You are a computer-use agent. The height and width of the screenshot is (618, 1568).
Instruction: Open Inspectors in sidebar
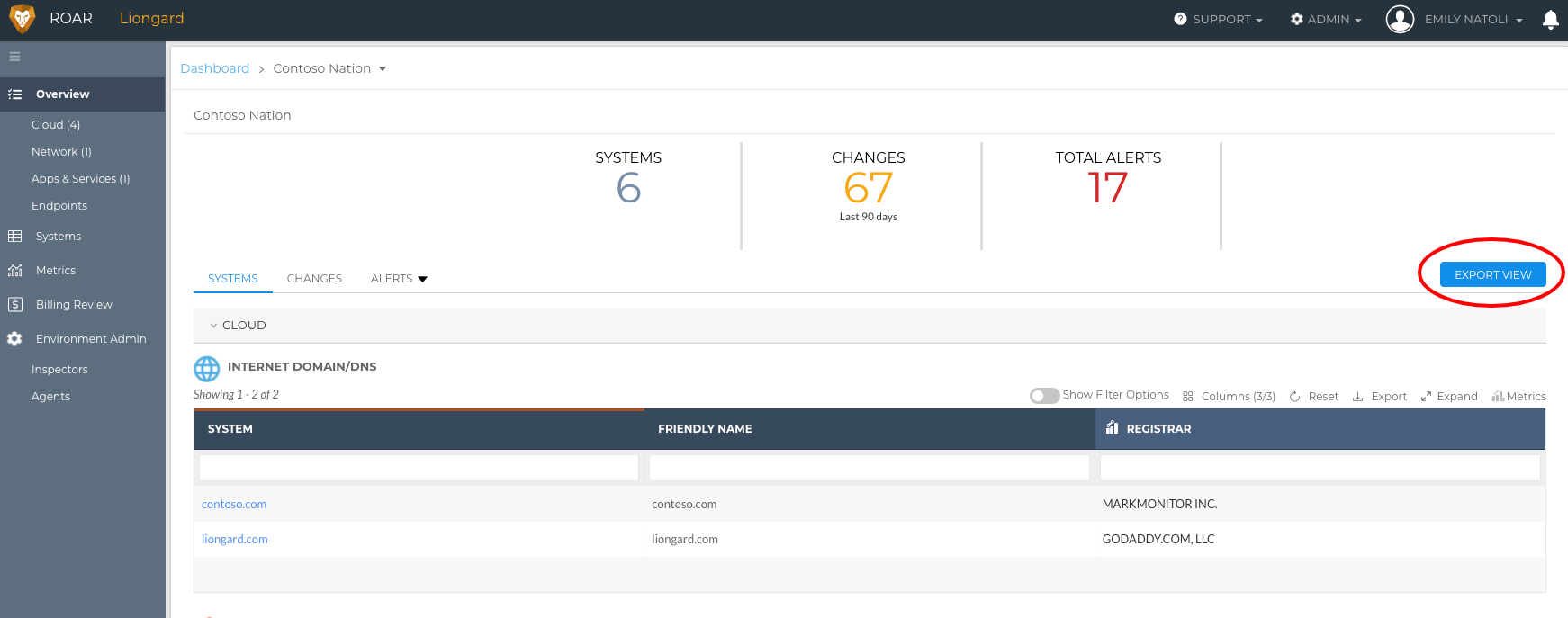pyautogui.click(x=59, y=370)
